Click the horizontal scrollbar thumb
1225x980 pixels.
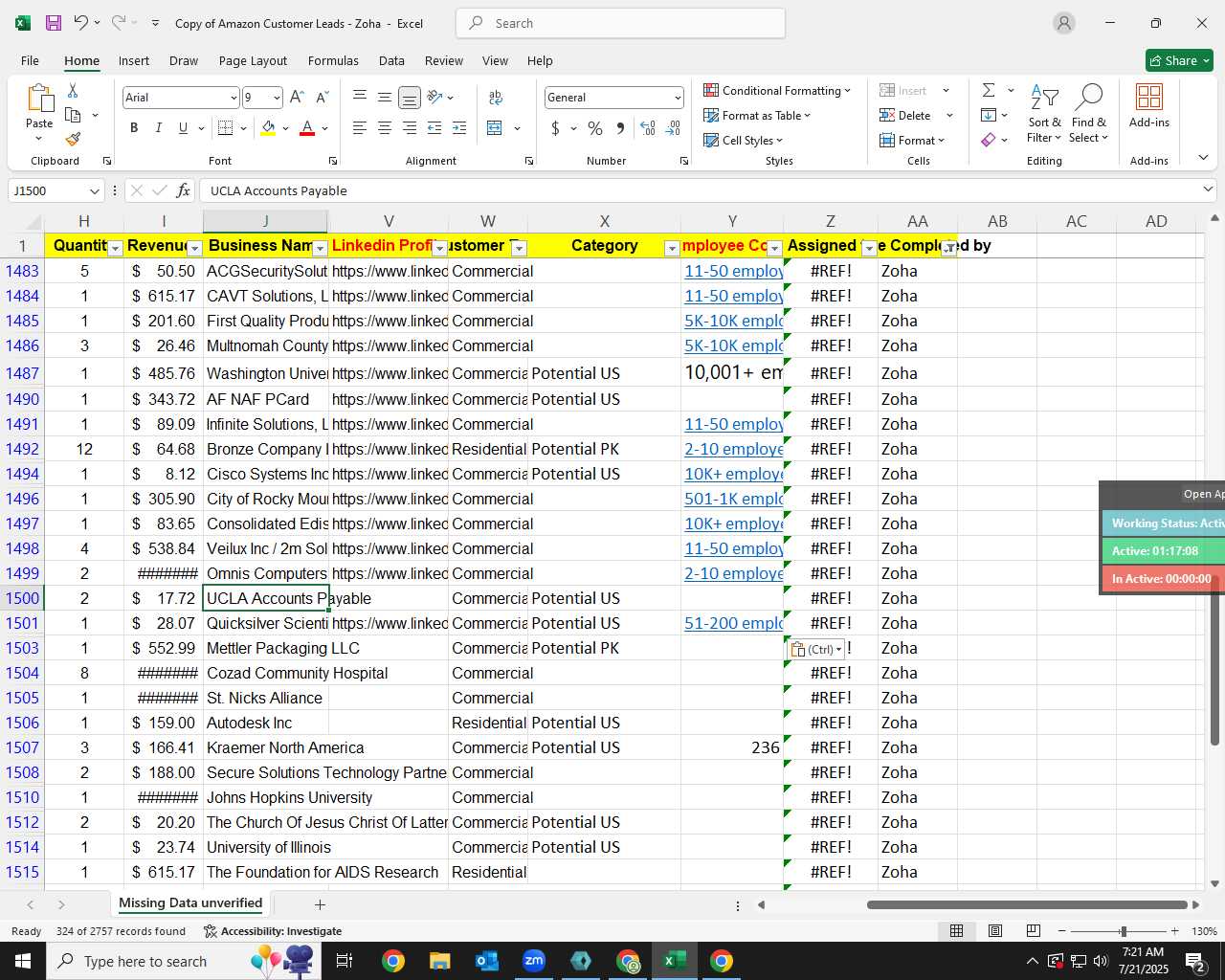pos(1028,904)
